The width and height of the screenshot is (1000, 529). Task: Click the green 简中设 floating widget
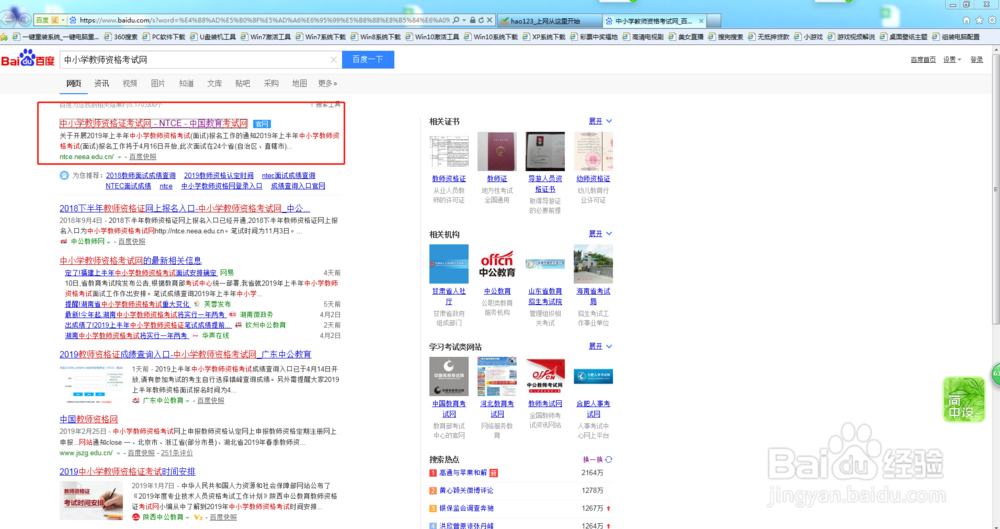964,400
